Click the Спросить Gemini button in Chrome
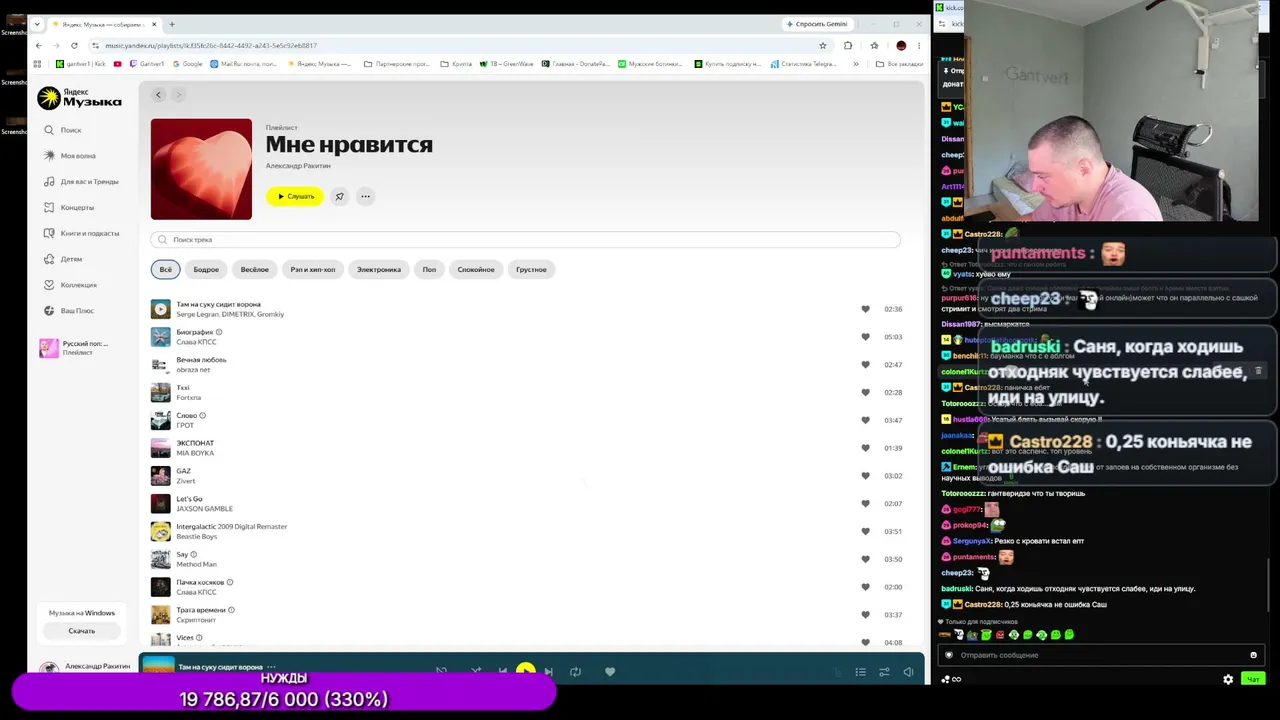This screenshot has width=1280, height=720. tap(817, 24)
